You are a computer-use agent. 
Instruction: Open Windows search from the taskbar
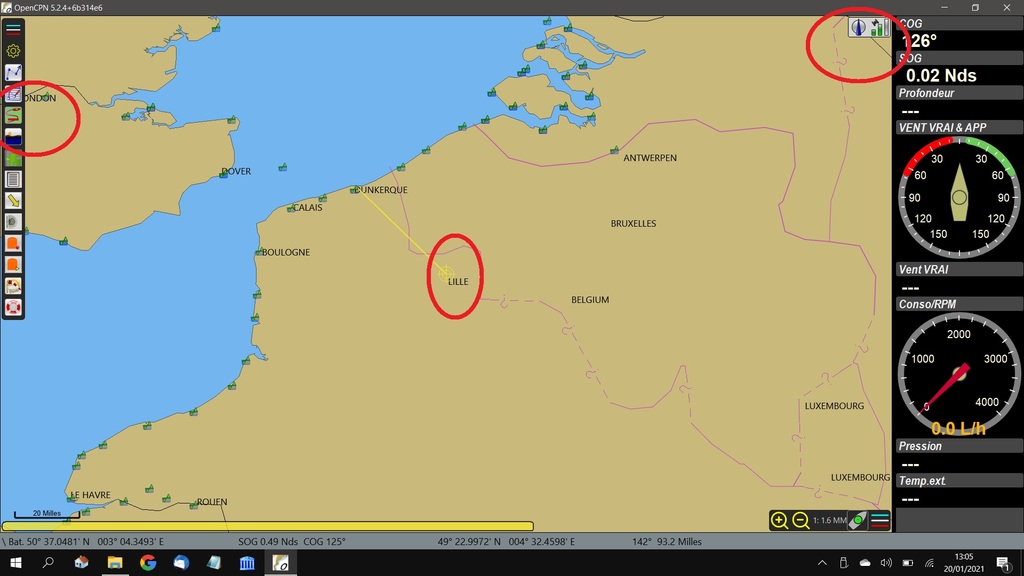point(48,563)
